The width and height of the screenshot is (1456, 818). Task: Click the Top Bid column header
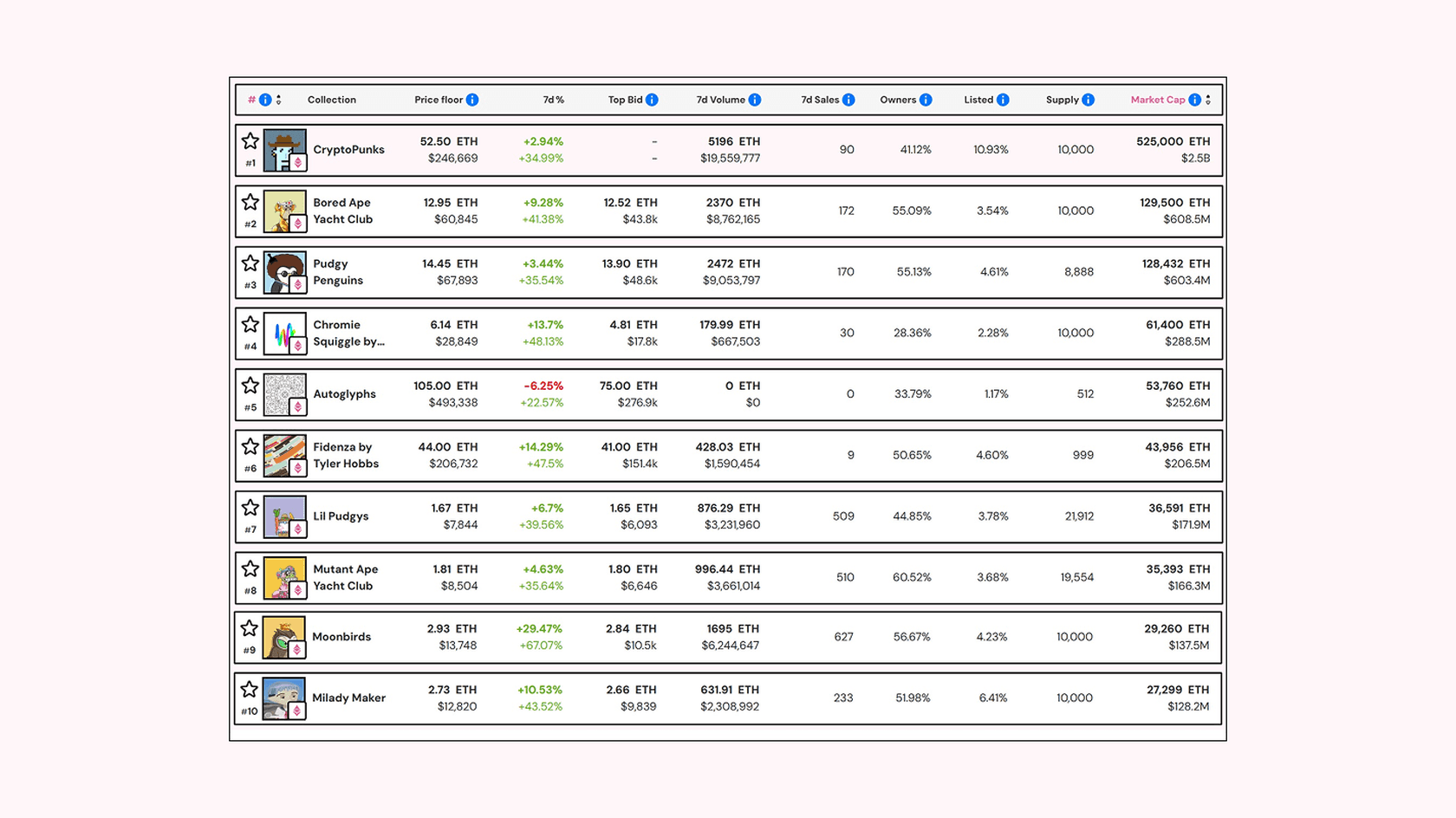(x=625, y=100)
